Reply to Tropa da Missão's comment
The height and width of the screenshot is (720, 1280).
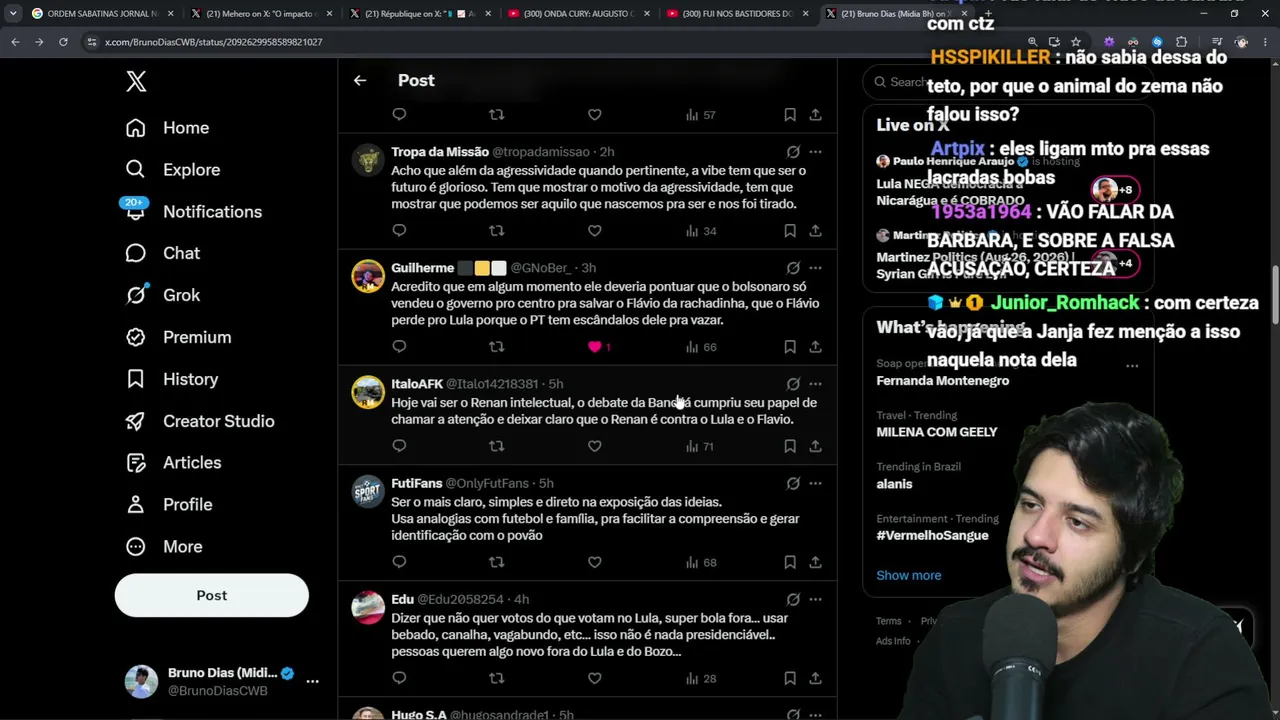click(x=399, y=231)
